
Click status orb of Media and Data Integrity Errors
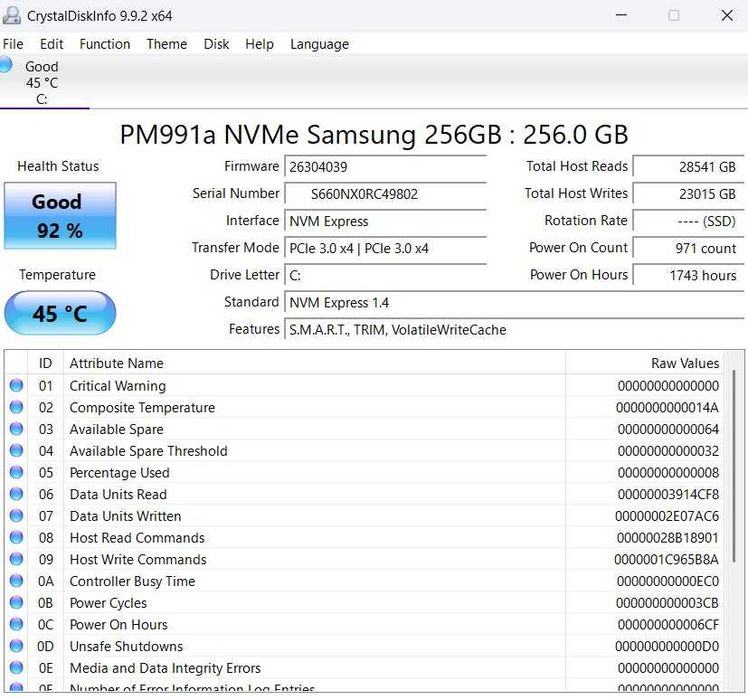(x=16, y=668)
